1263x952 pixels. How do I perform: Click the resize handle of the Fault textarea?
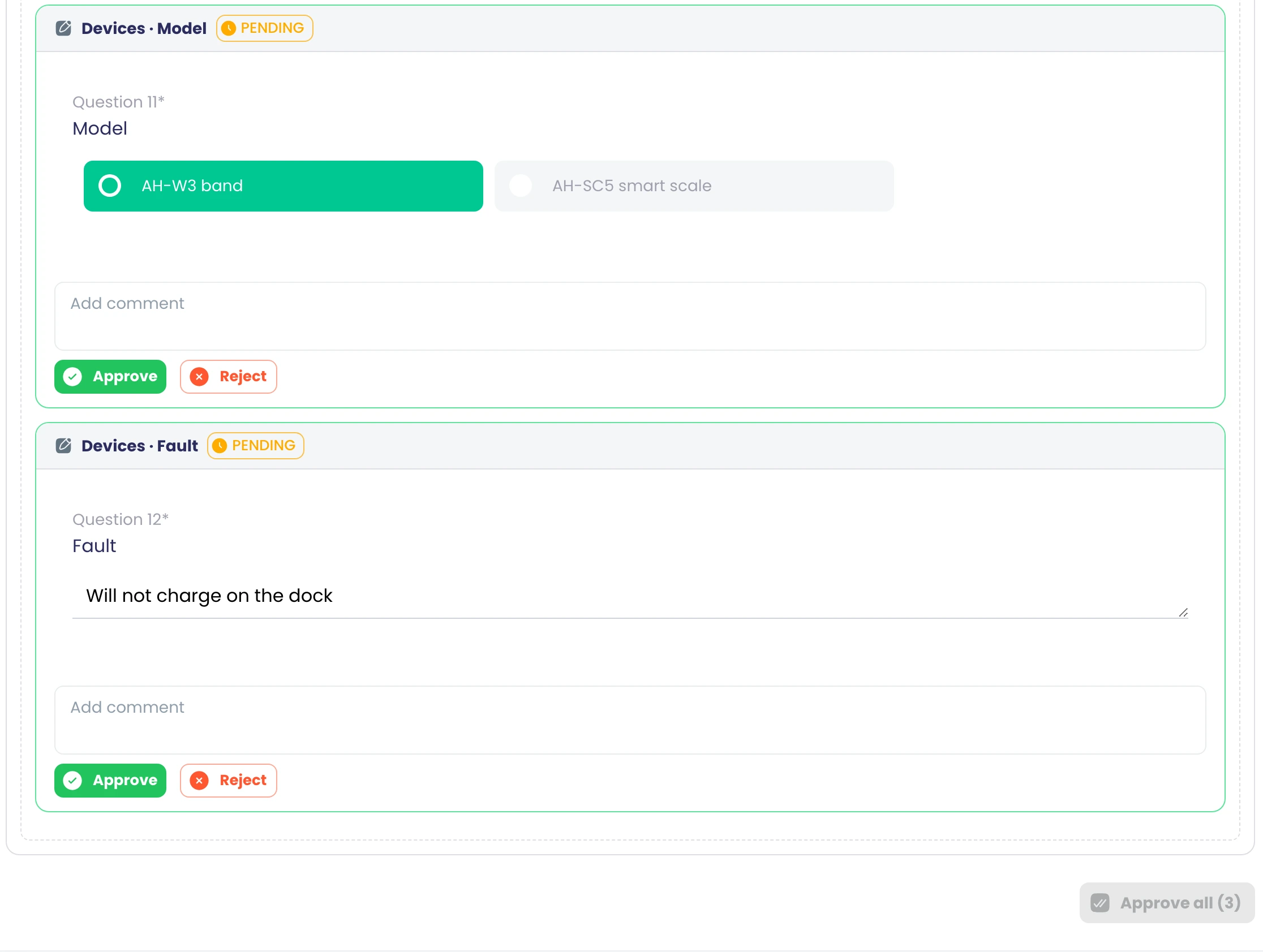(x=1183, y=613)
